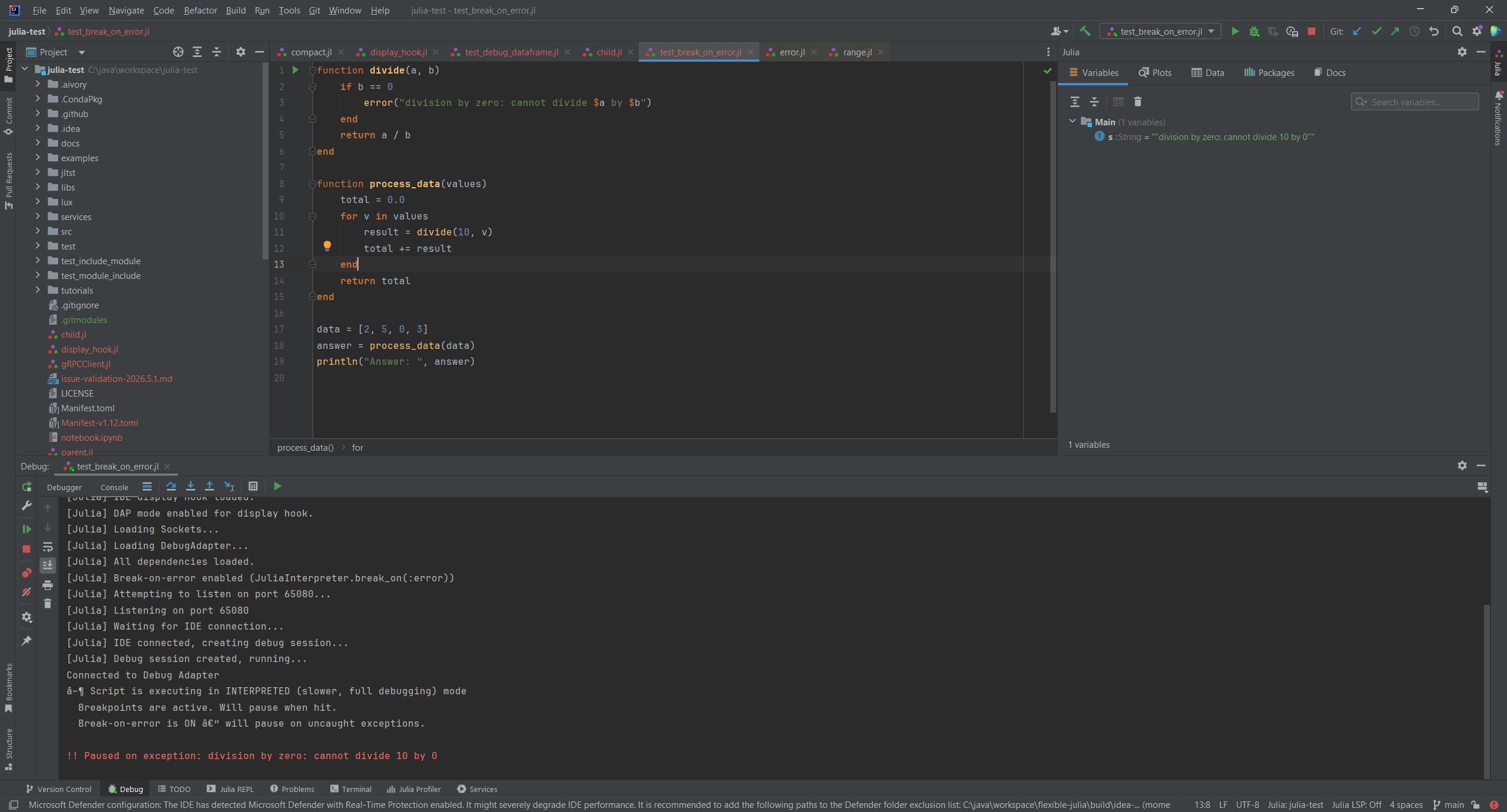Open Version Control tool window
Image resolution: width=1507 pixels, height=812 pixels.
tap(59, 789)
